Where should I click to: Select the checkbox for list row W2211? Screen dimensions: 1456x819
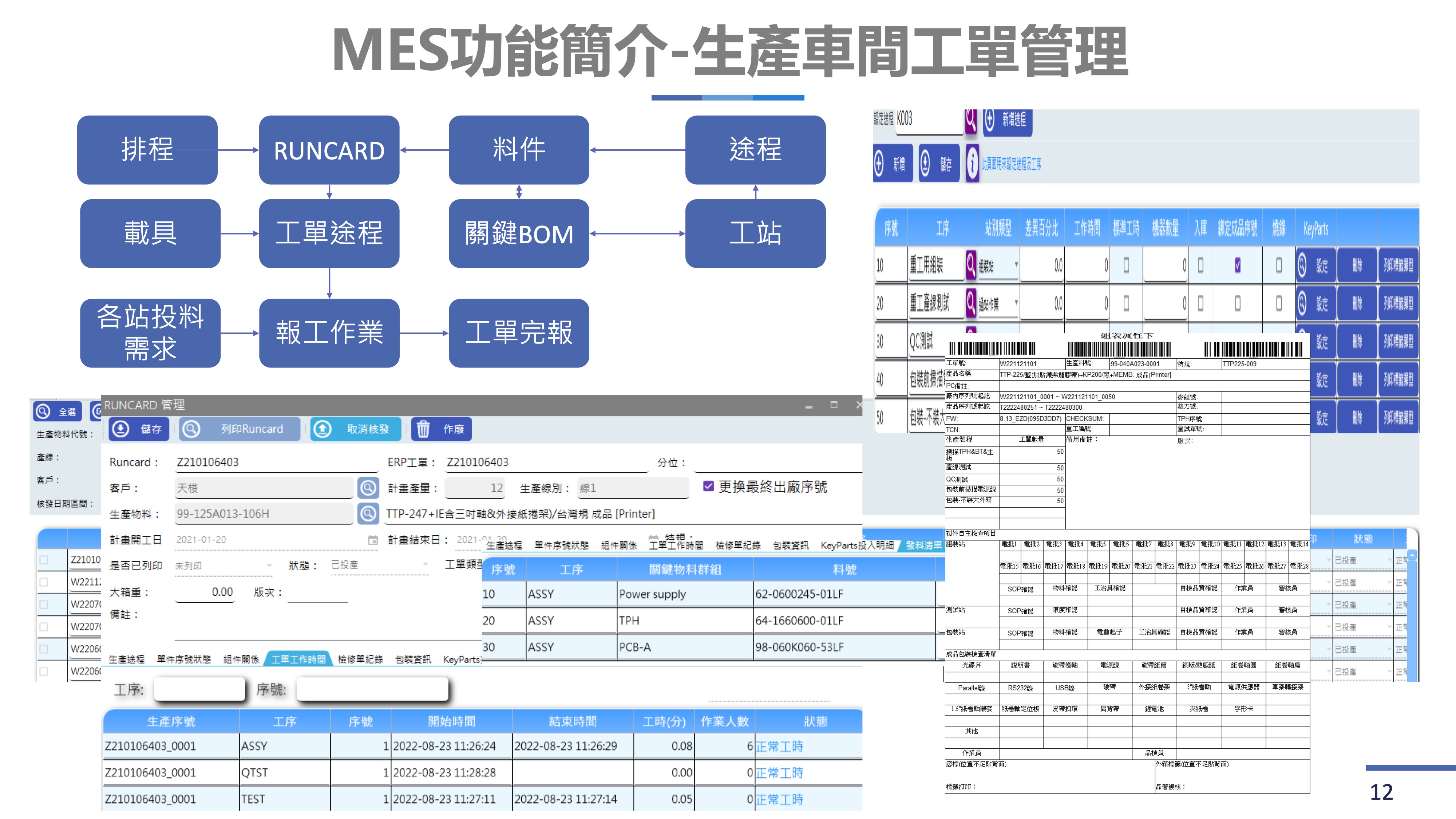[x=44, y=582]
